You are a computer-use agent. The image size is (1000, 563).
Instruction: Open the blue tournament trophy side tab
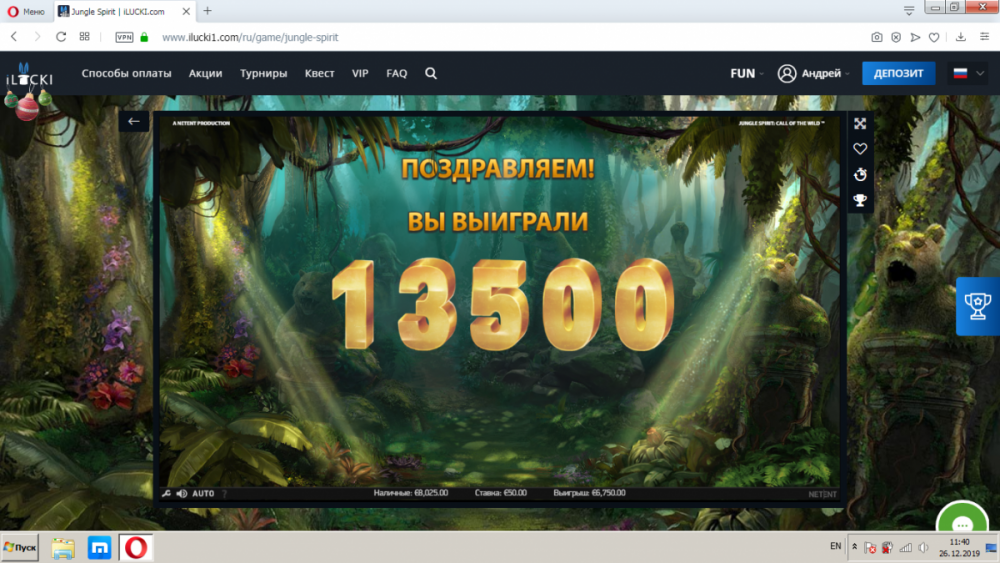pyautogui.click(x=977, y=305)
